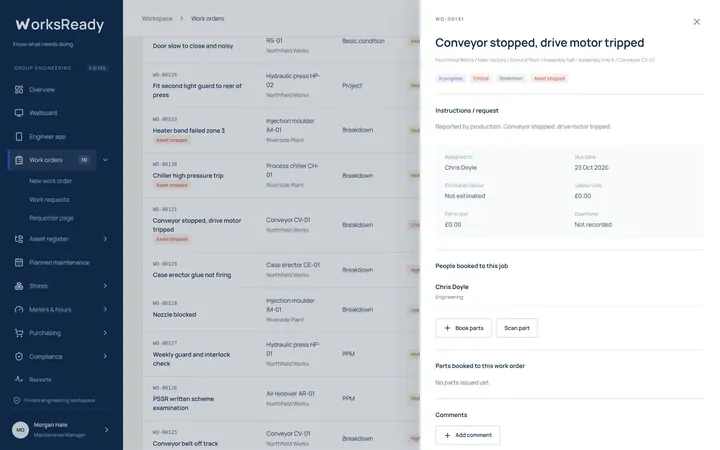Screen dimensions: 720x450
Task: Click the In progress status tag
Action: pos(450,79)
